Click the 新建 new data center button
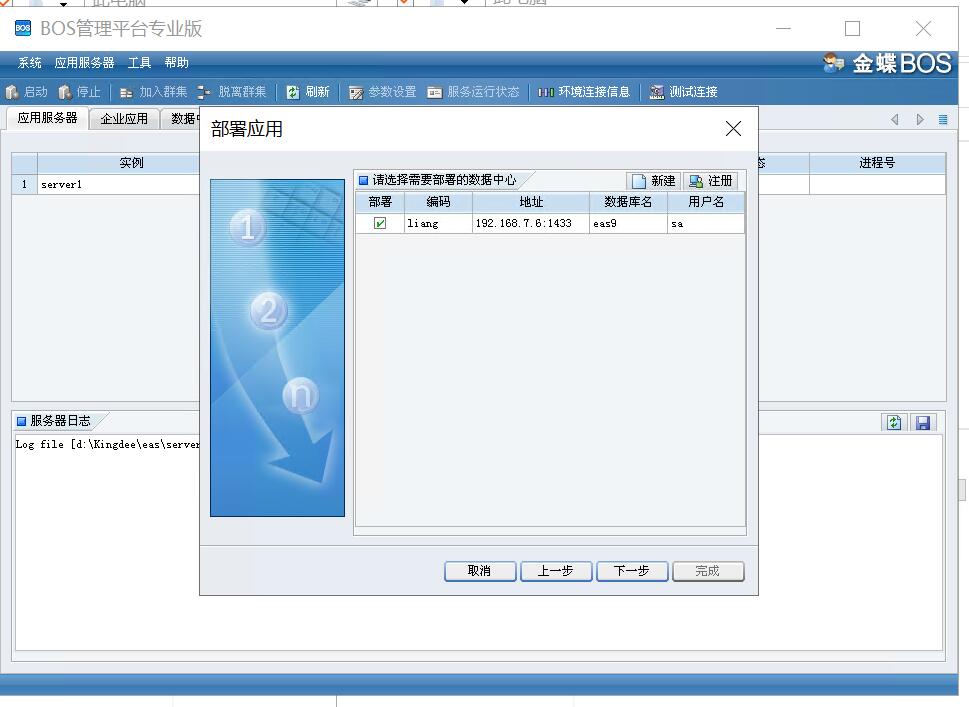Viewport: 969px width, 707px height. [654, 180]
